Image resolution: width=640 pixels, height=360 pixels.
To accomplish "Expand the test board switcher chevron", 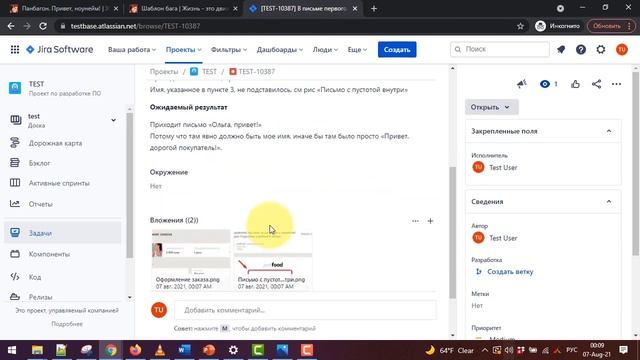I will pos(113,120).
